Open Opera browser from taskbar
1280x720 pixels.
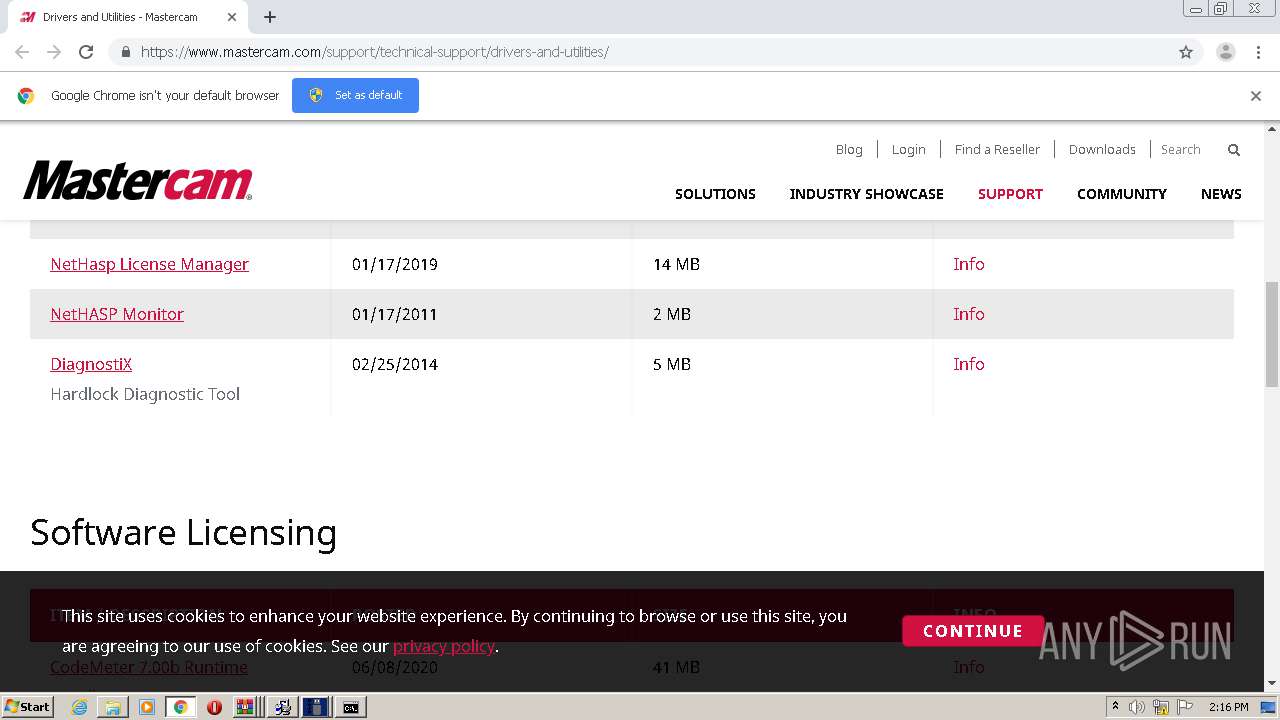(214, 707)
